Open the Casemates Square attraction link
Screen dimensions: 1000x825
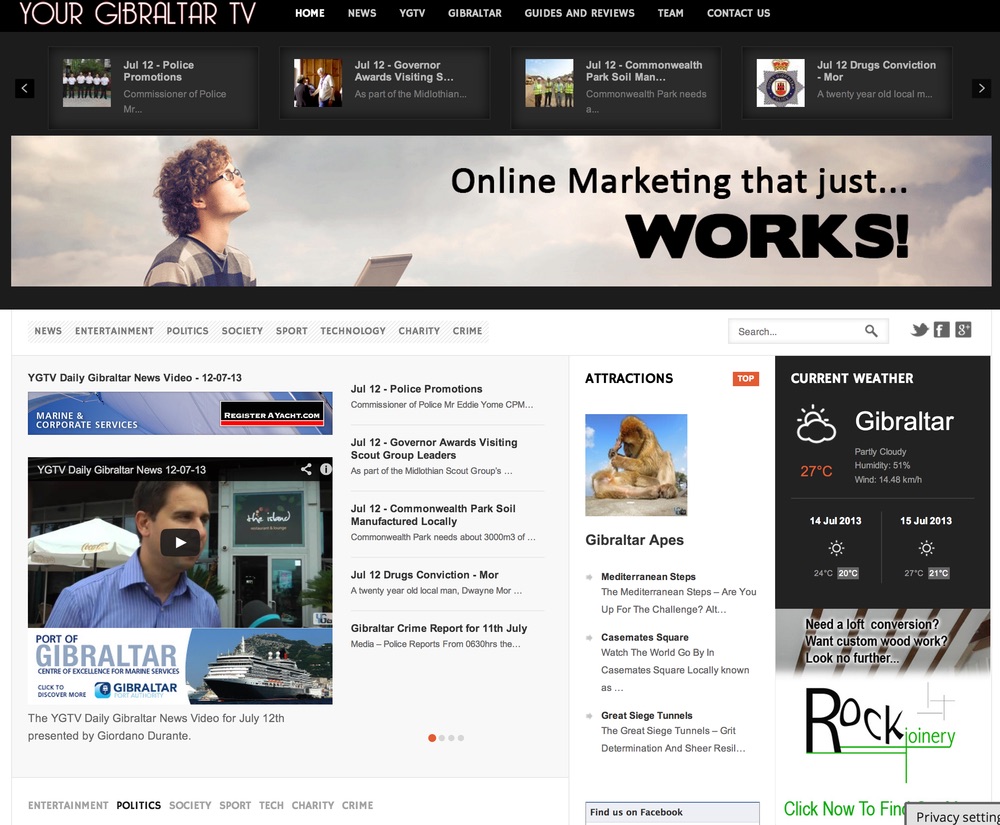(645, 637)
